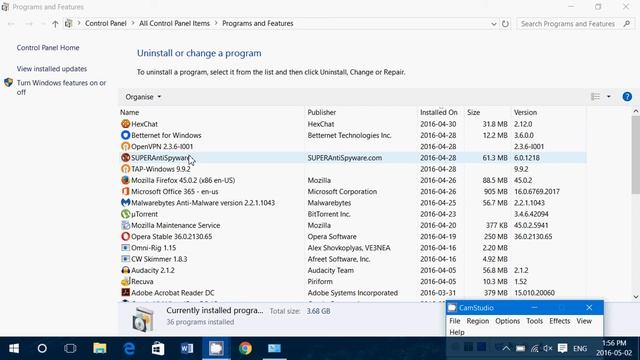Go up one level in Control Panel
Viewport: 640px width, 360px height.
(x=55, y=24)
